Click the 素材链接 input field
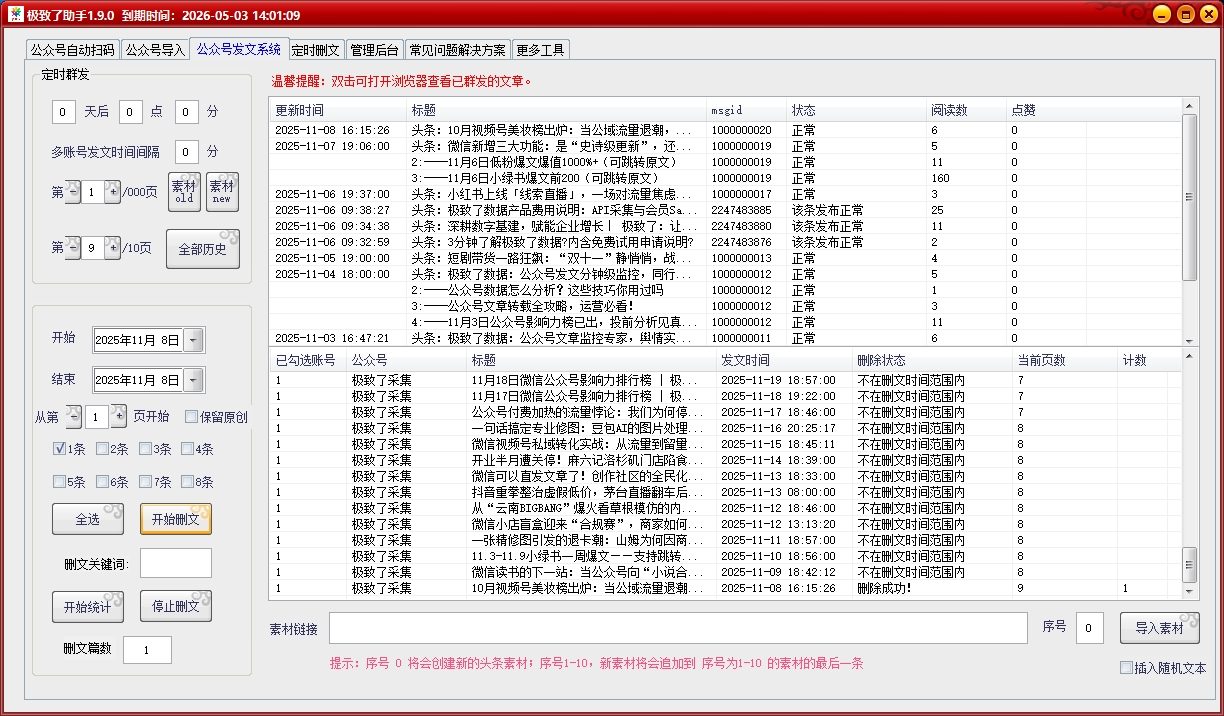Image resolution: width=1224 pixels, height=716 pixels. pos(678,628)
